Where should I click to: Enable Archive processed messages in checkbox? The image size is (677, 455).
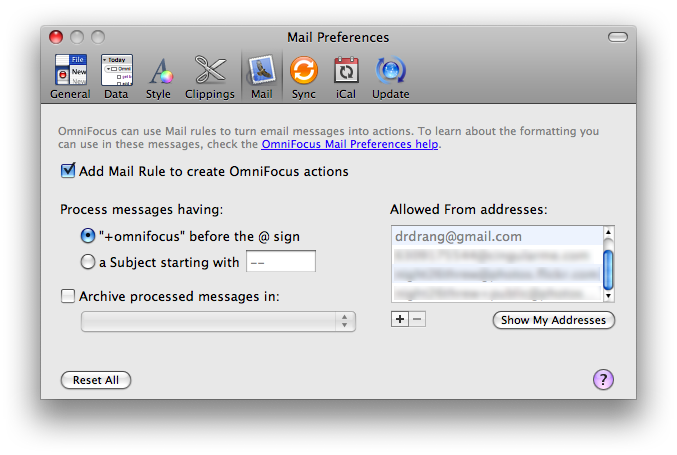(x=68, y=296)
